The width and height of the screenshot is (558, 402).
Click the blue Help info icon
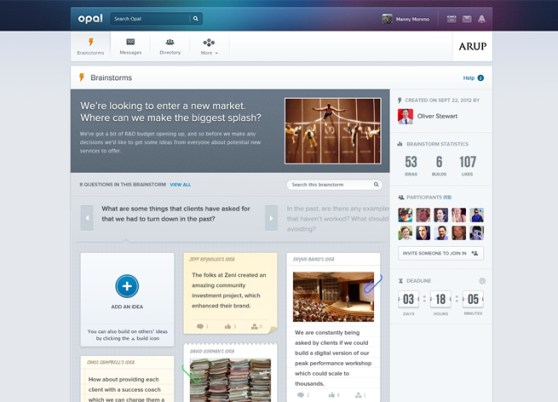480,78
